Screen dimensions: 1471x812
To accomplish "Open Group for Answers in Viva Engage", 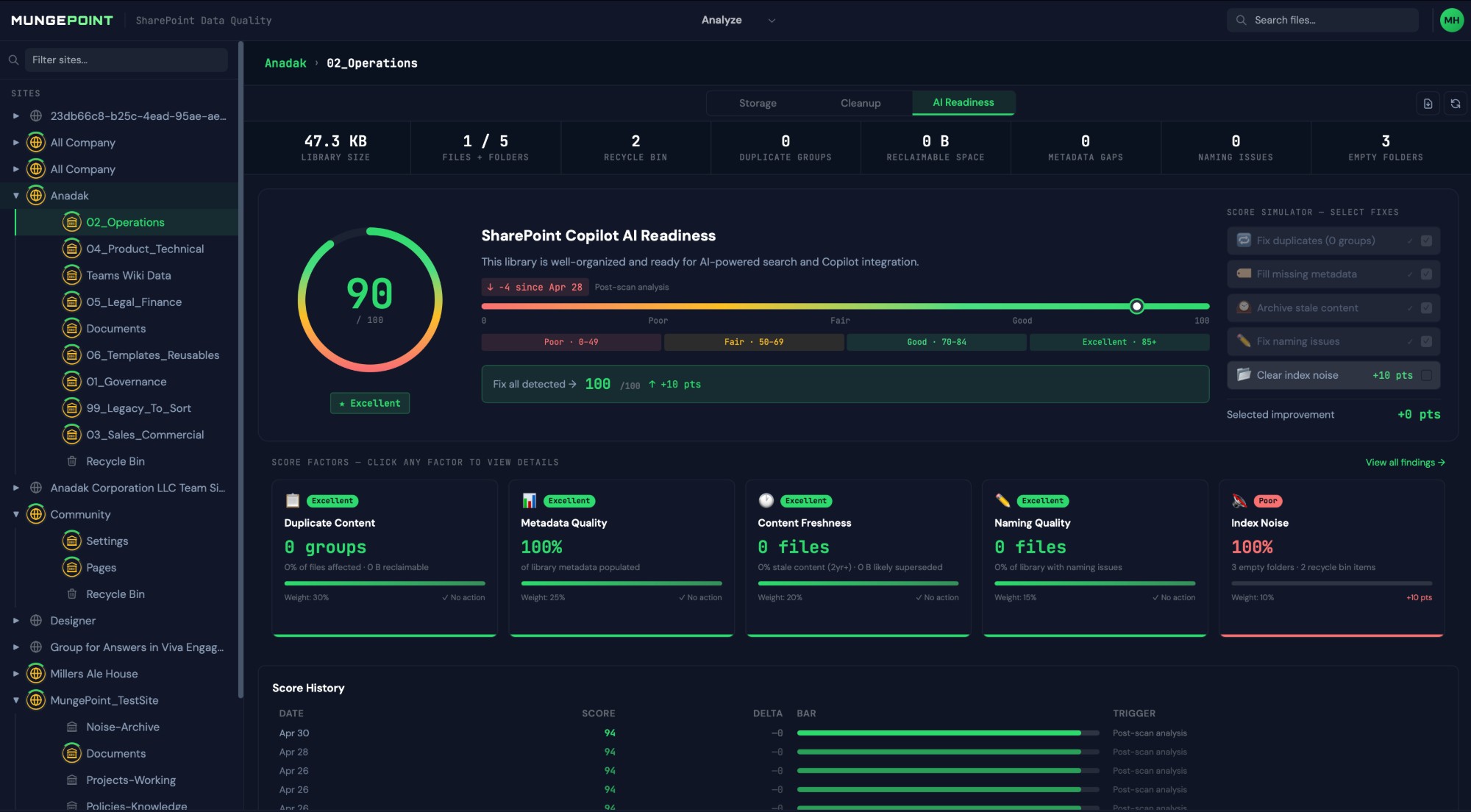I will [x=137, y=647].
